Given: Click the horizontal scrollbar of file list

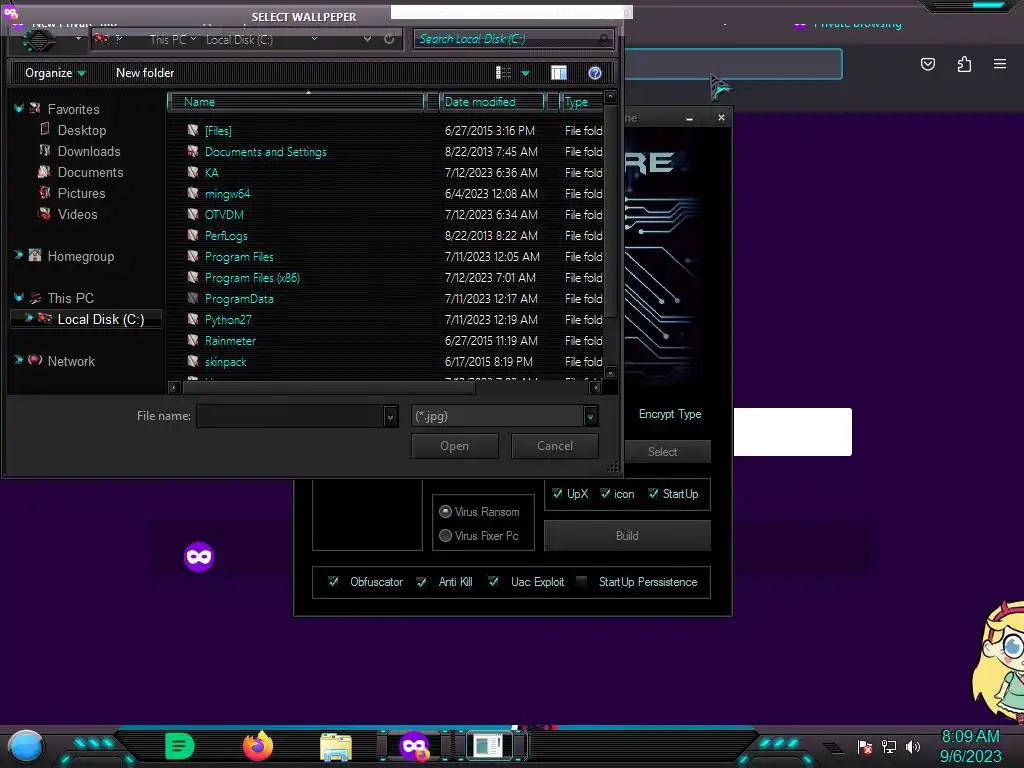Looking at the screenshot, I should point(329,387).
